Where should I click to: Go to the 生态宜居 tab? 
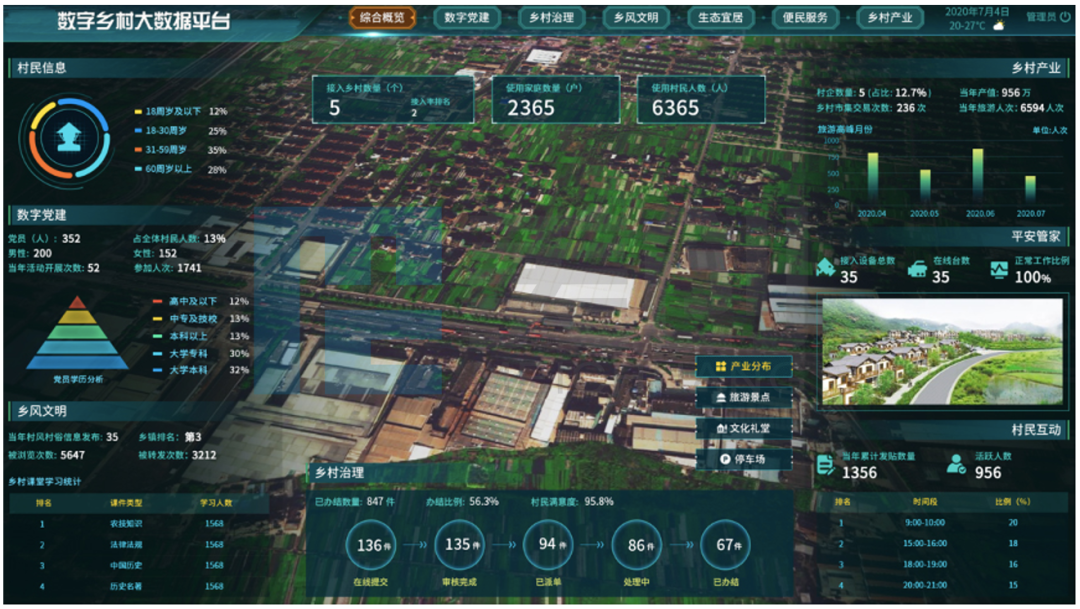point(720,18)
